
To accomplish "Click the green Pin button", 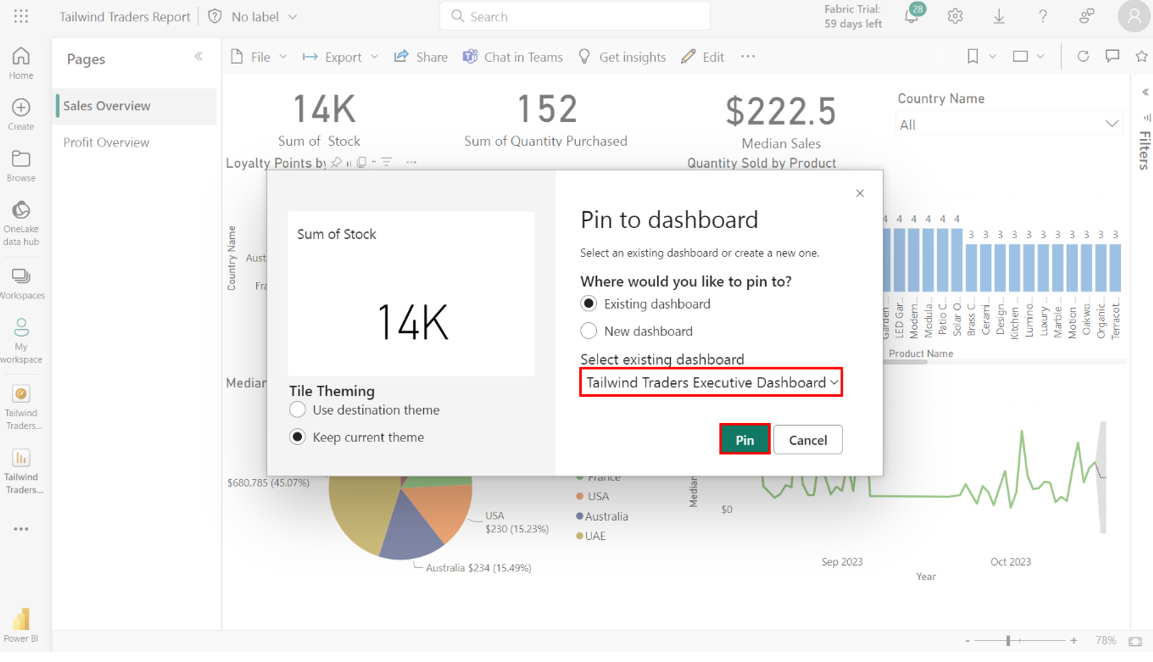I will [744, 440].
